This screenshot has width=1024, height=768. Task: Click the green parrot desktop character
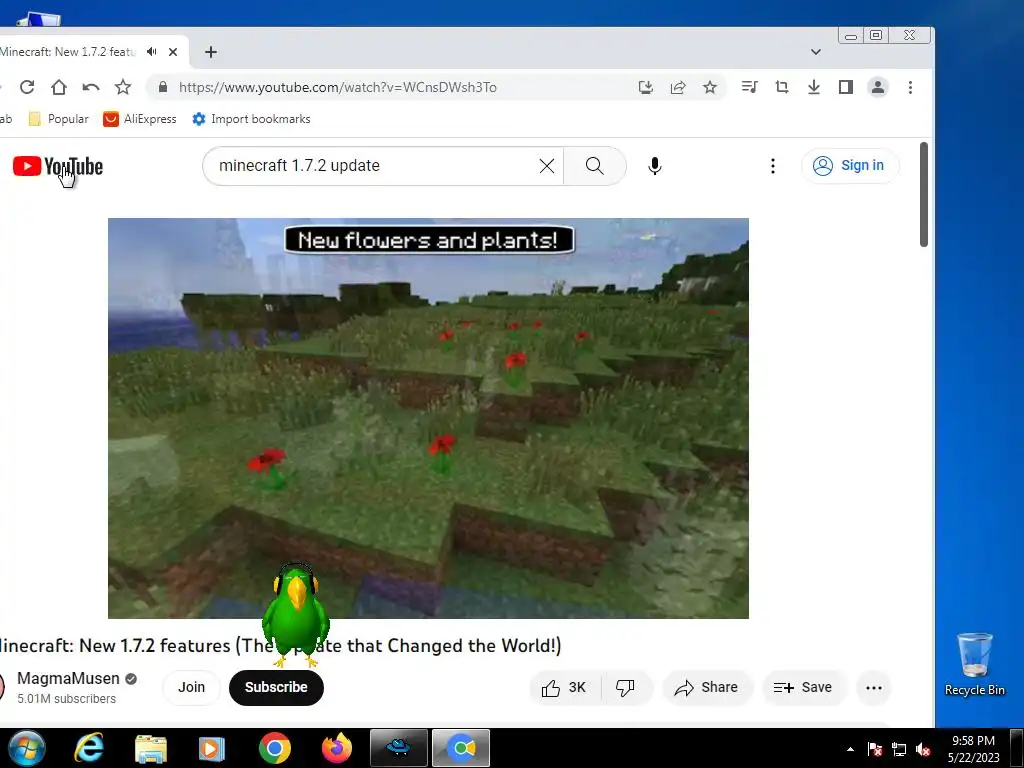coord(296,615)
